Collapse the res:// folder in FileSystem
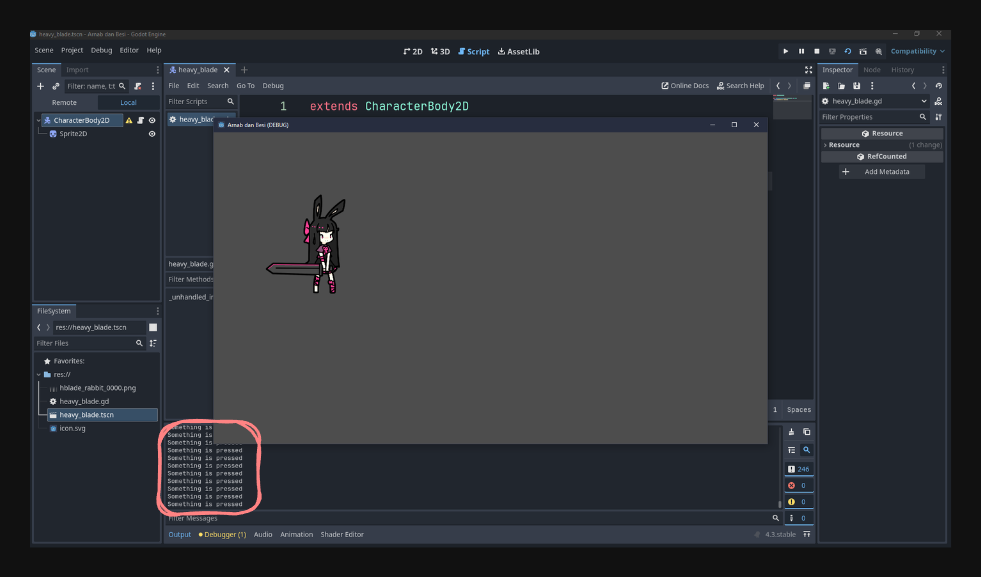This screenshot has height=577, width=981. (39, 374)
